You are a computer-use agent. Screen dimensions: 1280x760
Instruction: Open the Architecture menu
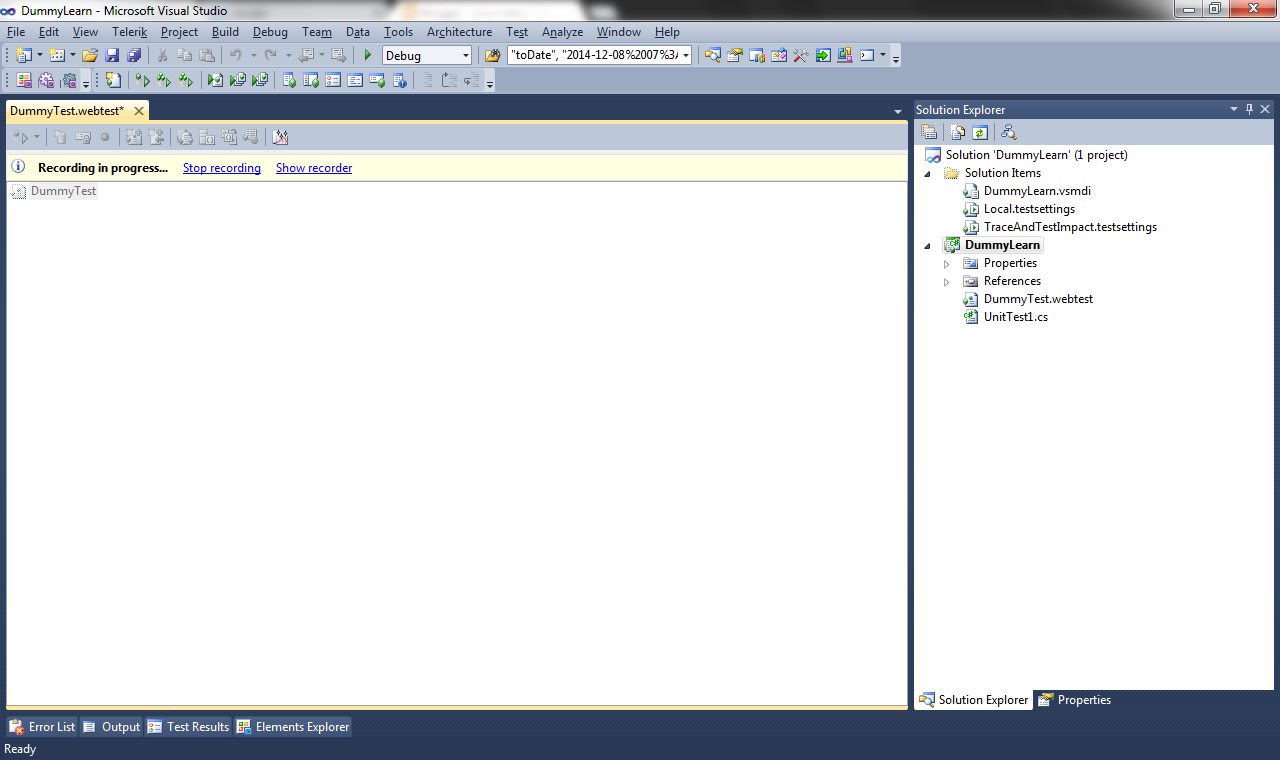click(x=459, y=32)
